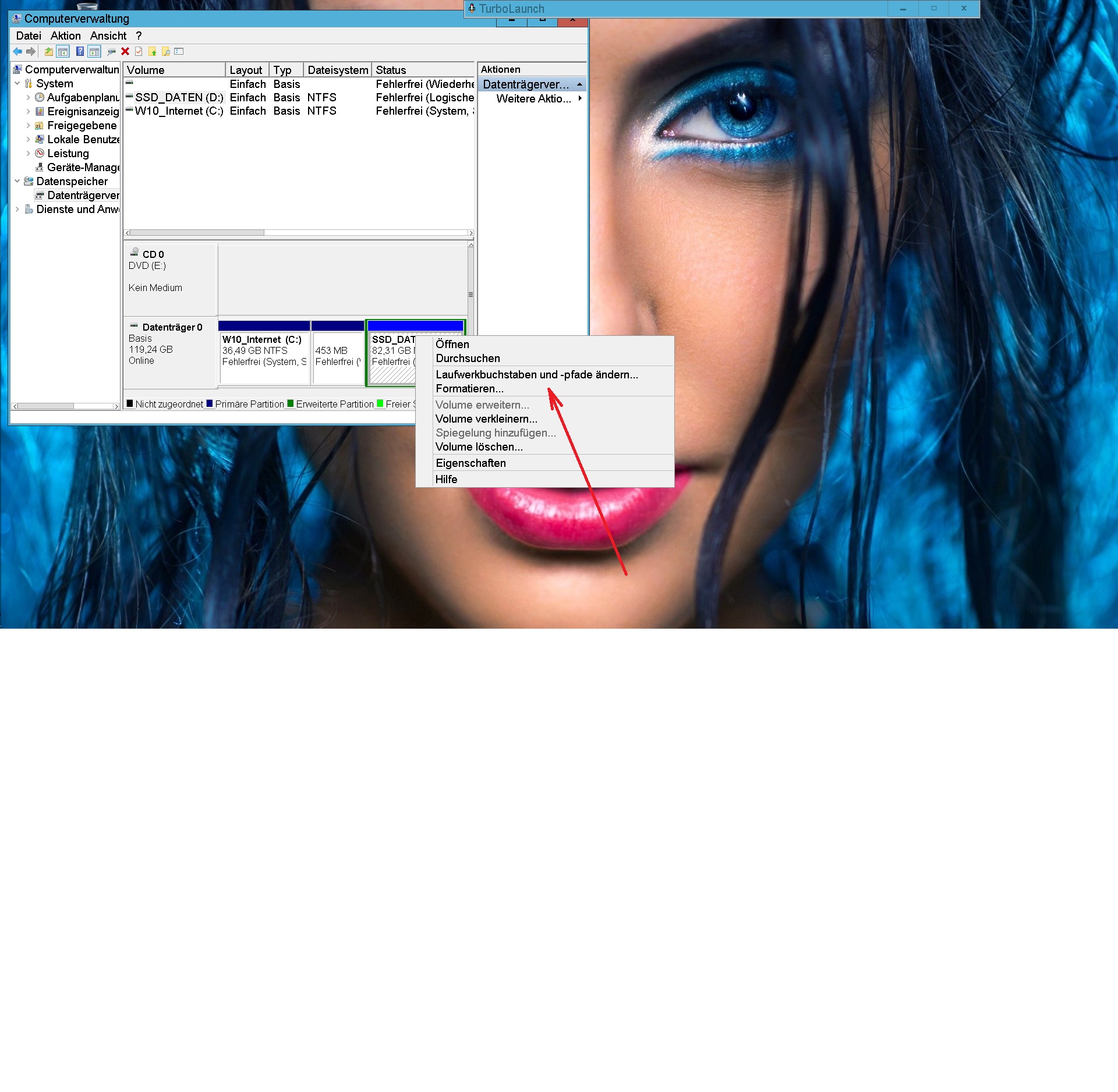The image size is (1118, 1092).
Task: Click the up-one-level folder toolbar icon
Action: pyautogui.click(x=49, y=52)
